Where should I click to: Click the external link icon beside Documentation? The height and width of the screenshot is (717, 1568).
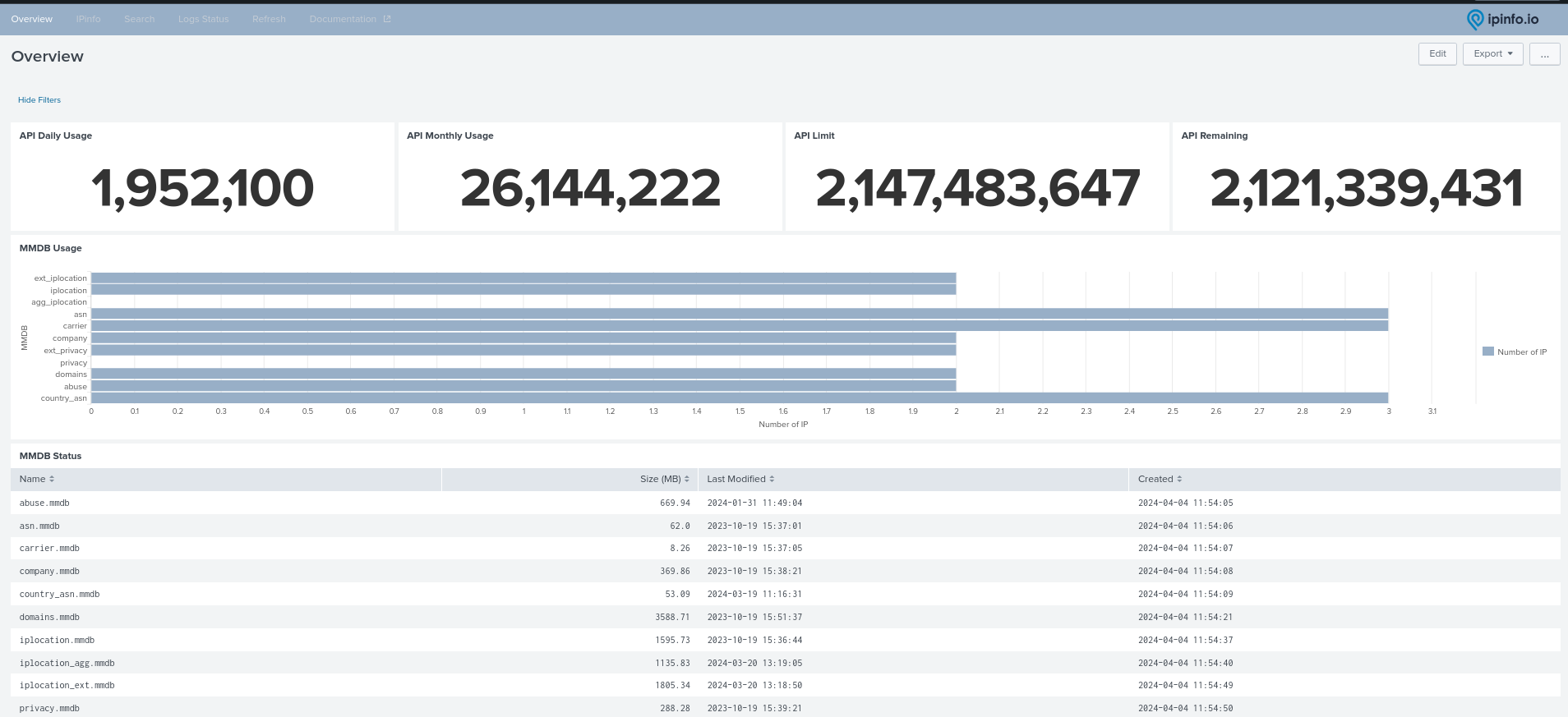pyautogui.click(x=387, y=19)
